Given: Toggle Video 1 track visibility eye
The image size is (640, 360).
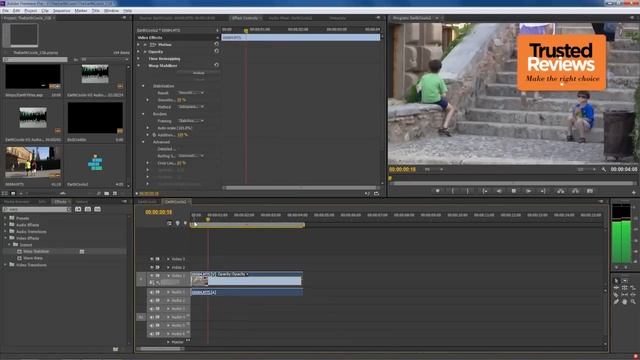Looking at the screenshot, I should [152, 276].
